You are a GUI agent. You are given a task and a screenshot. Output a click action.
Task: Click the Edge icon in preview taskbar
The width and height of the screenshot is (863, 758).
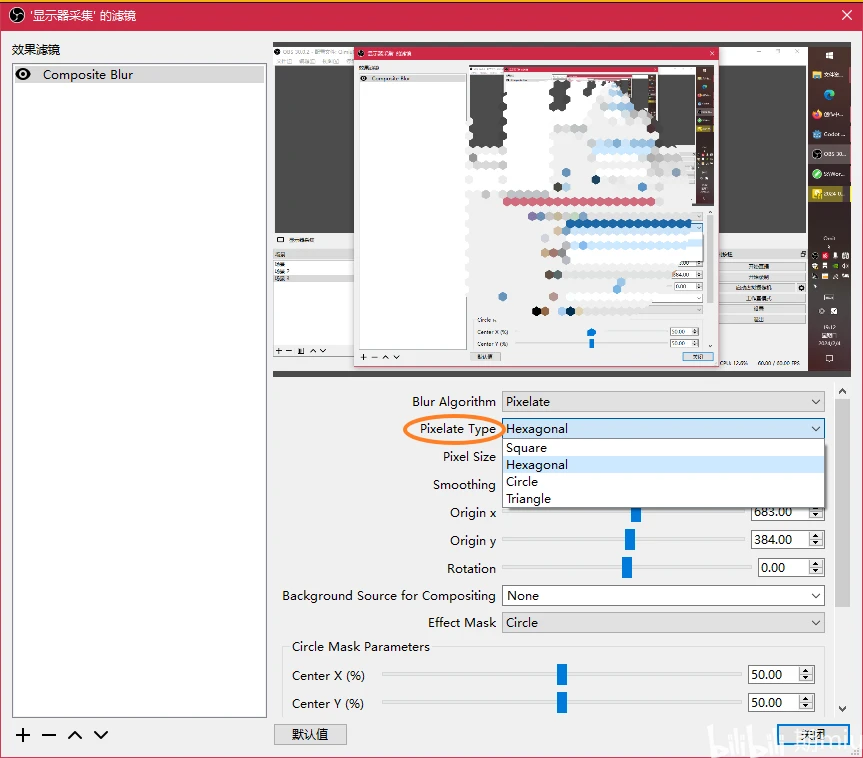[x=829, y=95]
